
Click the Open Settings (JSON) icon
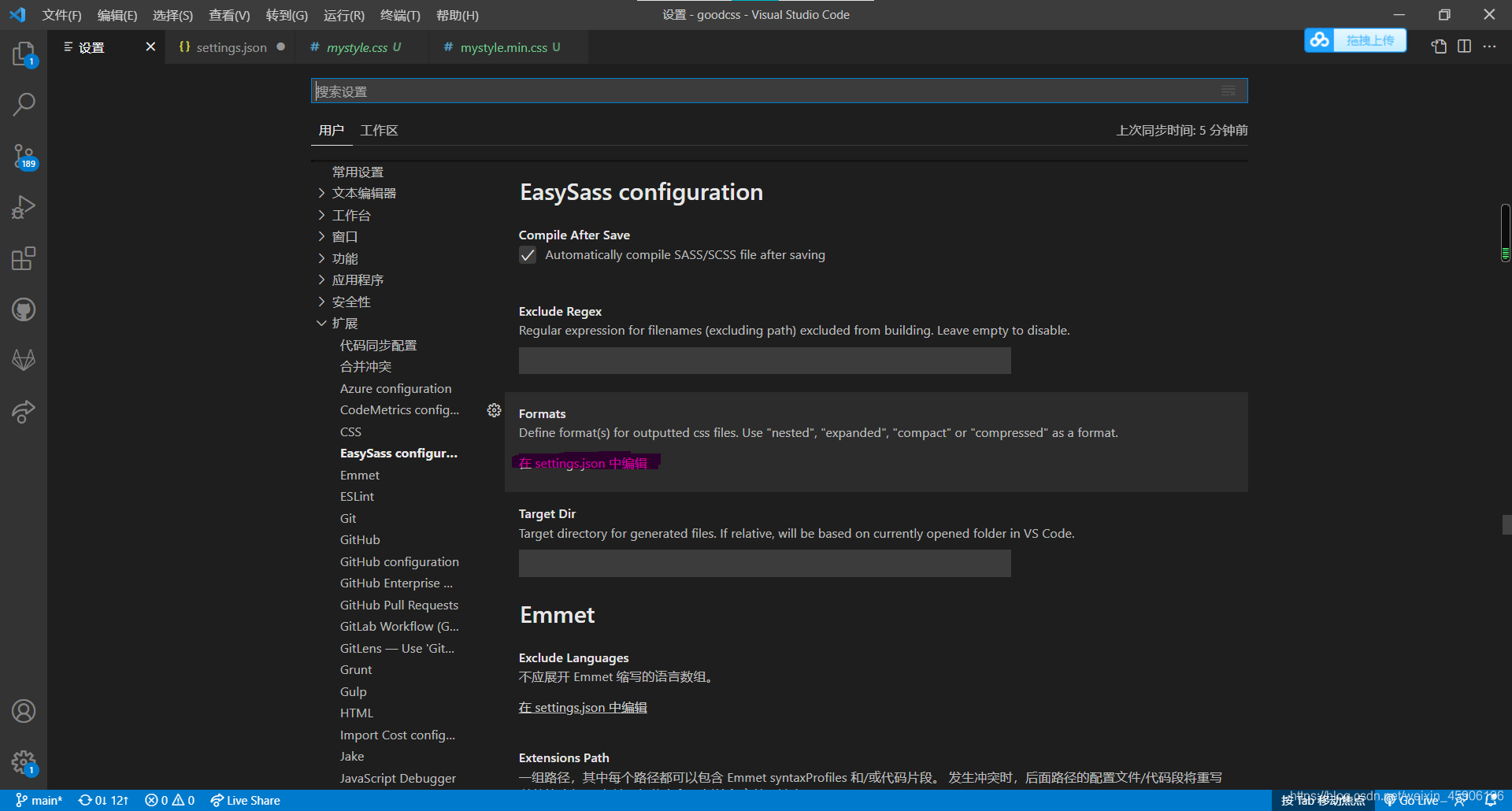click(x=1439, y=46)
